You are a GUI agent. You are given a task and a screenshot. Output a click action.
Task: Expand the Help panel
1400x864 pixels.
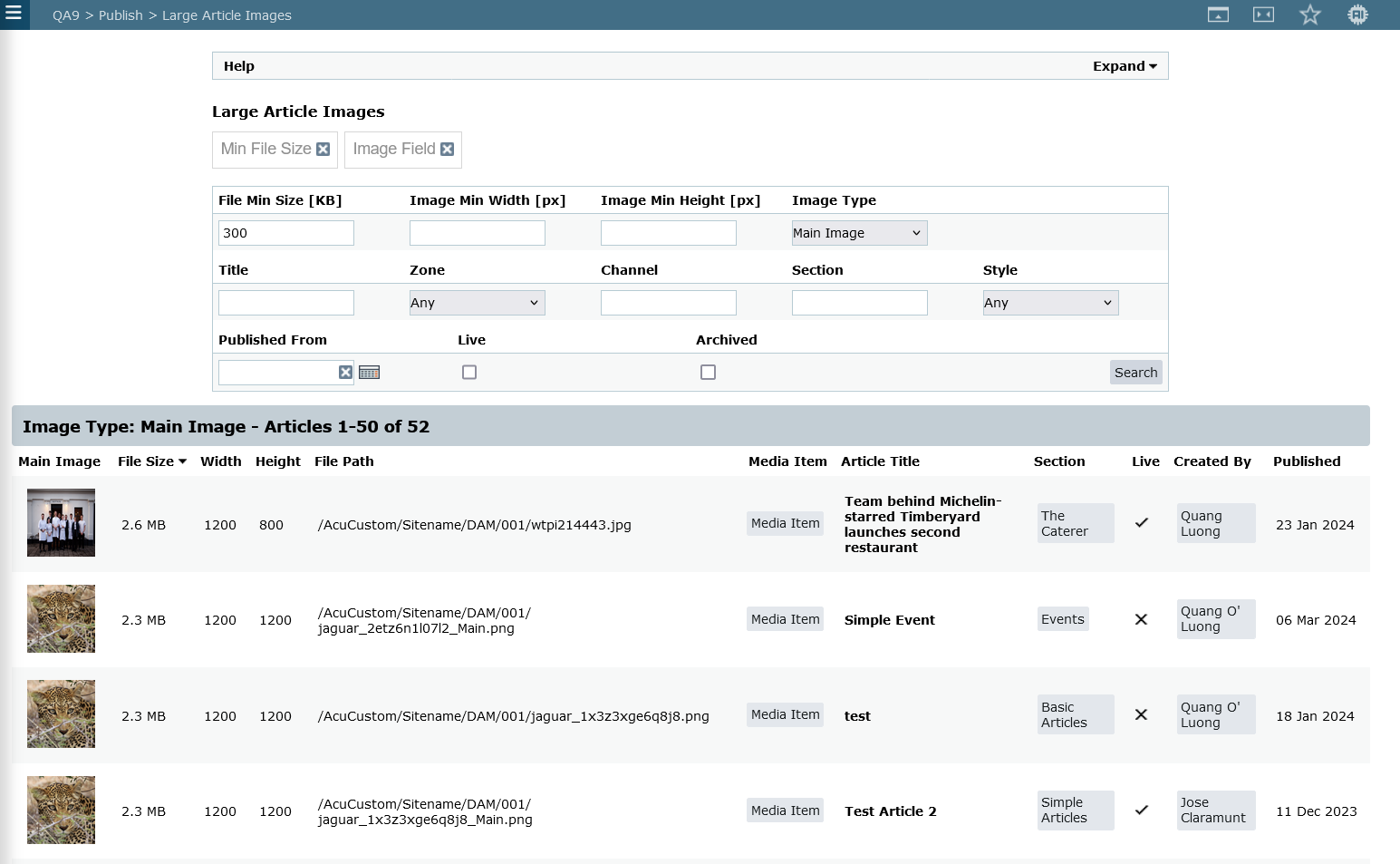click(x=1124, y=66)
